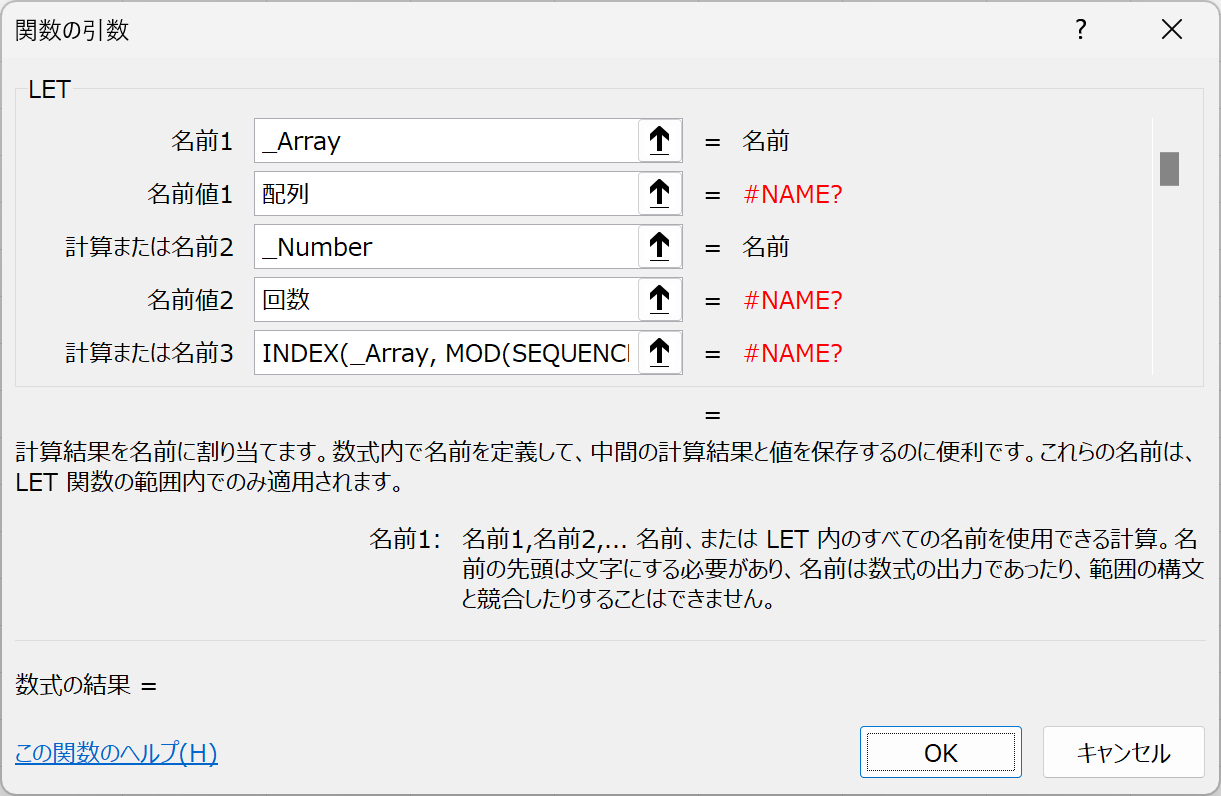Open the この関数のヘルプ(H) link
Screen dimensions: 1221x796
point(116,753)
